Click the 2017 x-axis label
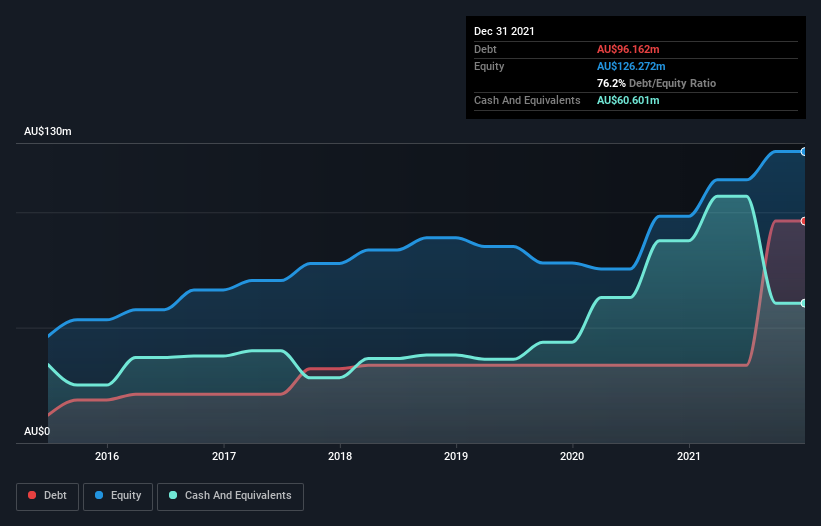Viewport: 821px width, 526px height. tap(224, 456)
